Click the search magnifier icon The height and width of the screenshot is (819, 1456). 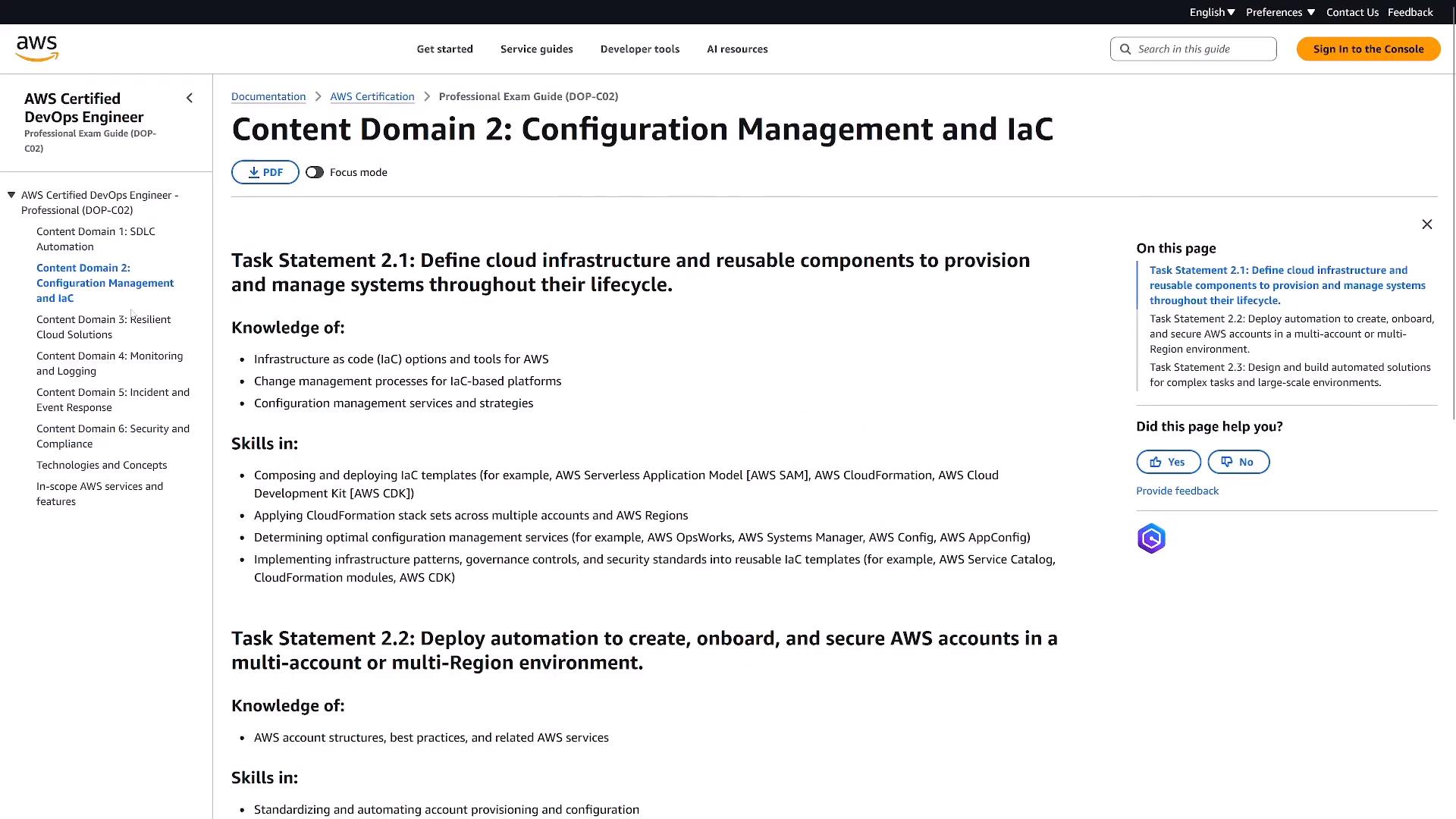click(1125, 49)
